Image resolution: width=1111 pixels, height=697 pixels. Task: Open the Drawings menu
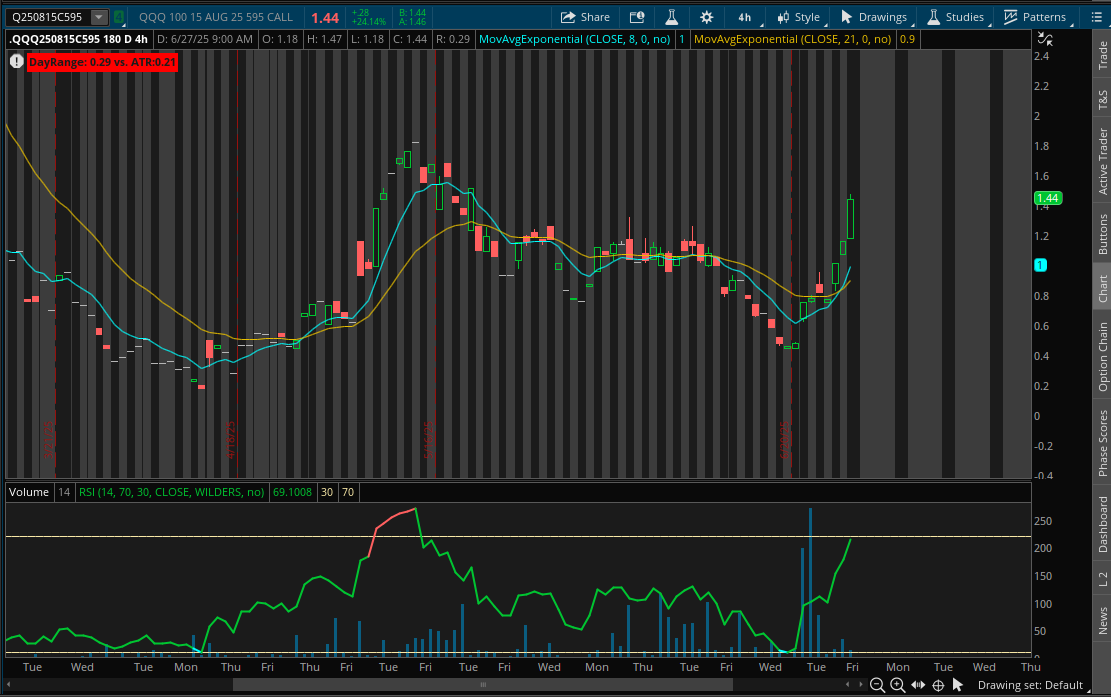coord(874,17)
